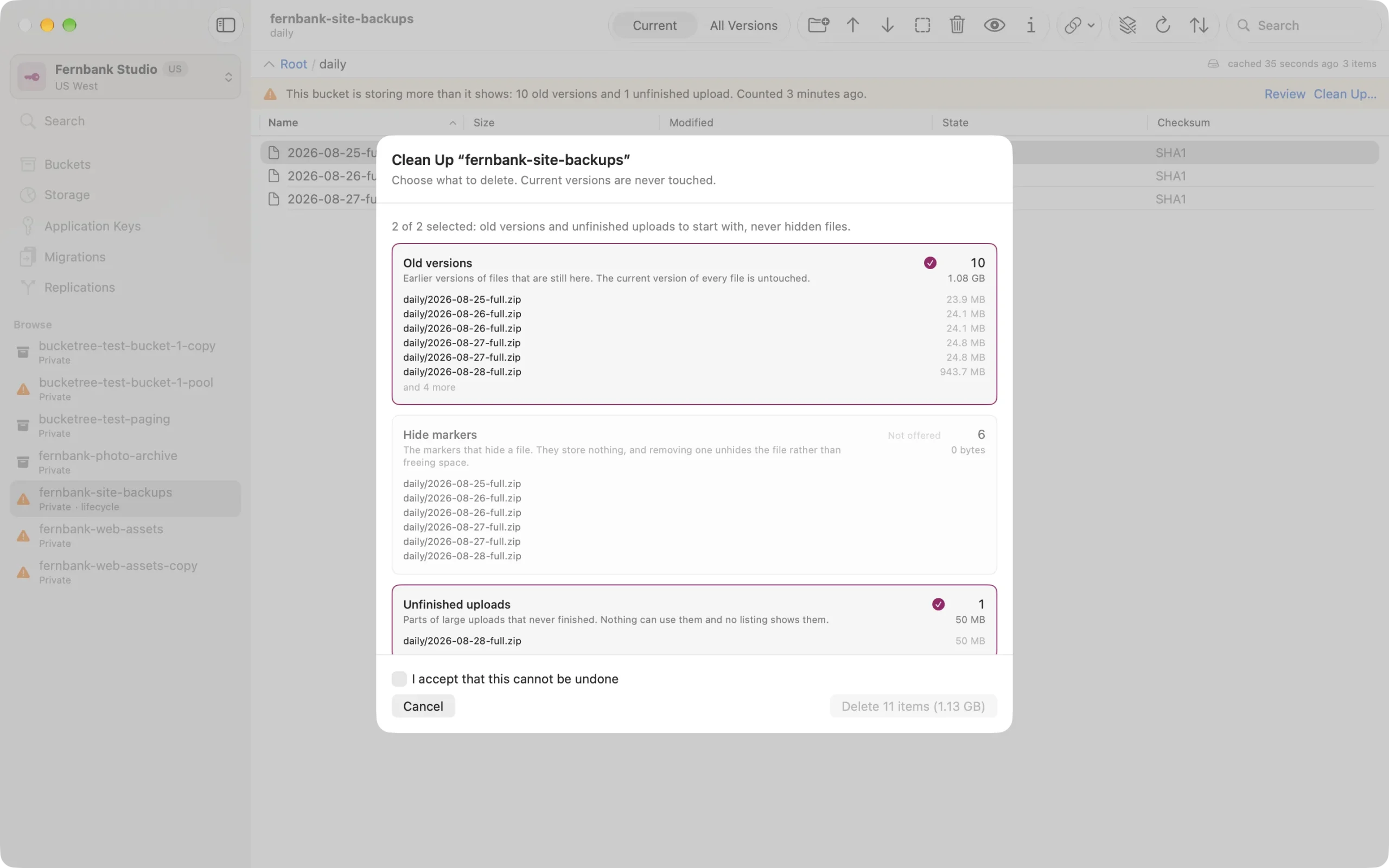1389x868 pixels.
Task: Click the warning triangle in the banner
Action: coord(270,94)
